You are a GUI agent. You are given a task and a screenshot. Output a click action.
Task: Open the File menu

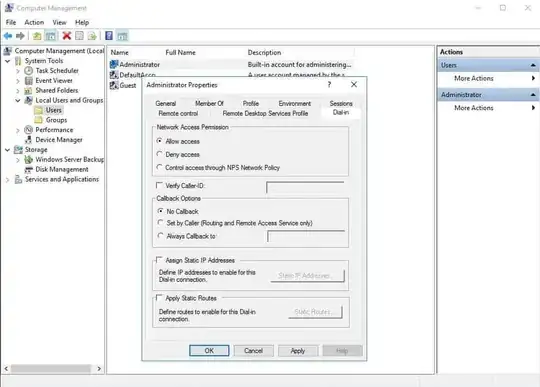[11, 22]
